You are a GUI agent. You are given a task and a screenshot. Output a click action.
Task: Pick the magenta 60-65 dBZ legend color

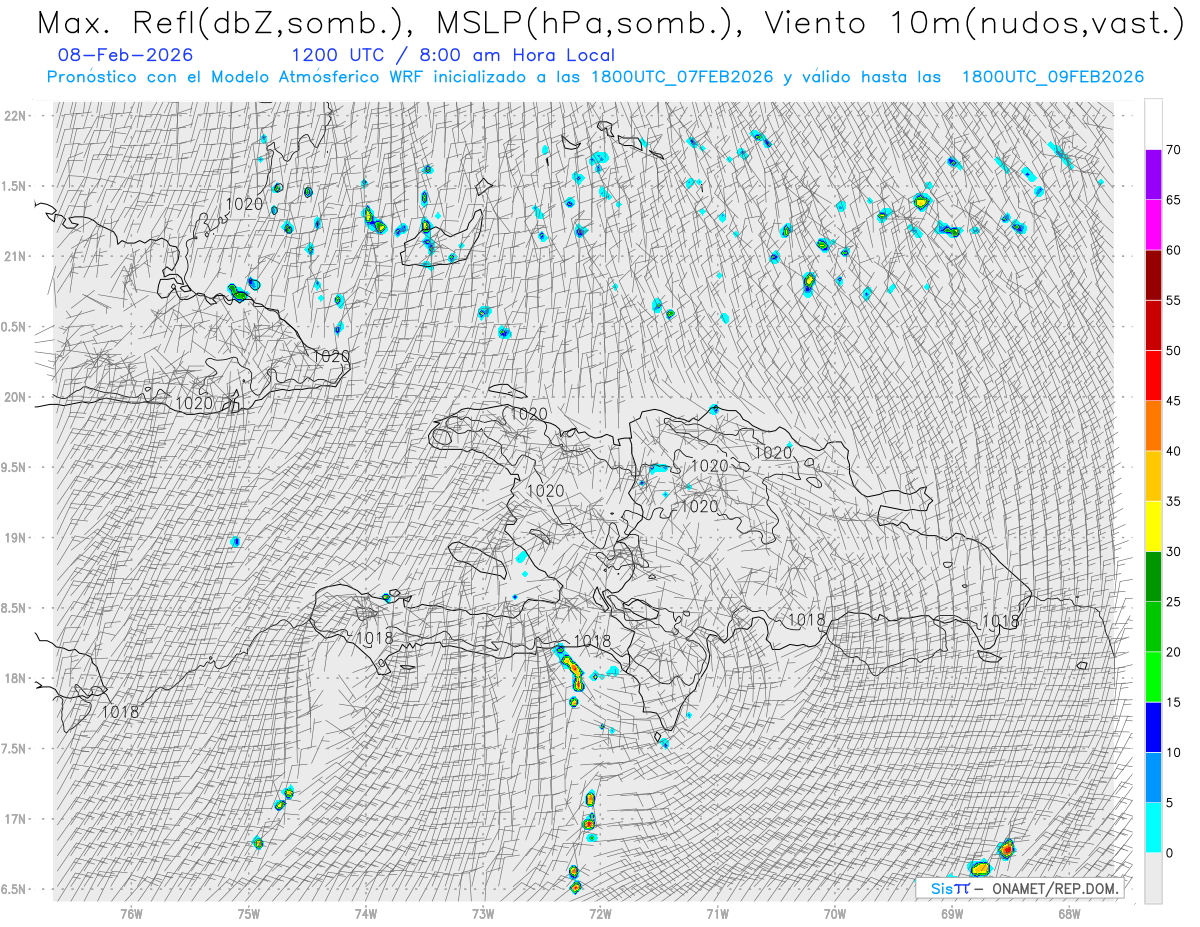pos(1153,225)
